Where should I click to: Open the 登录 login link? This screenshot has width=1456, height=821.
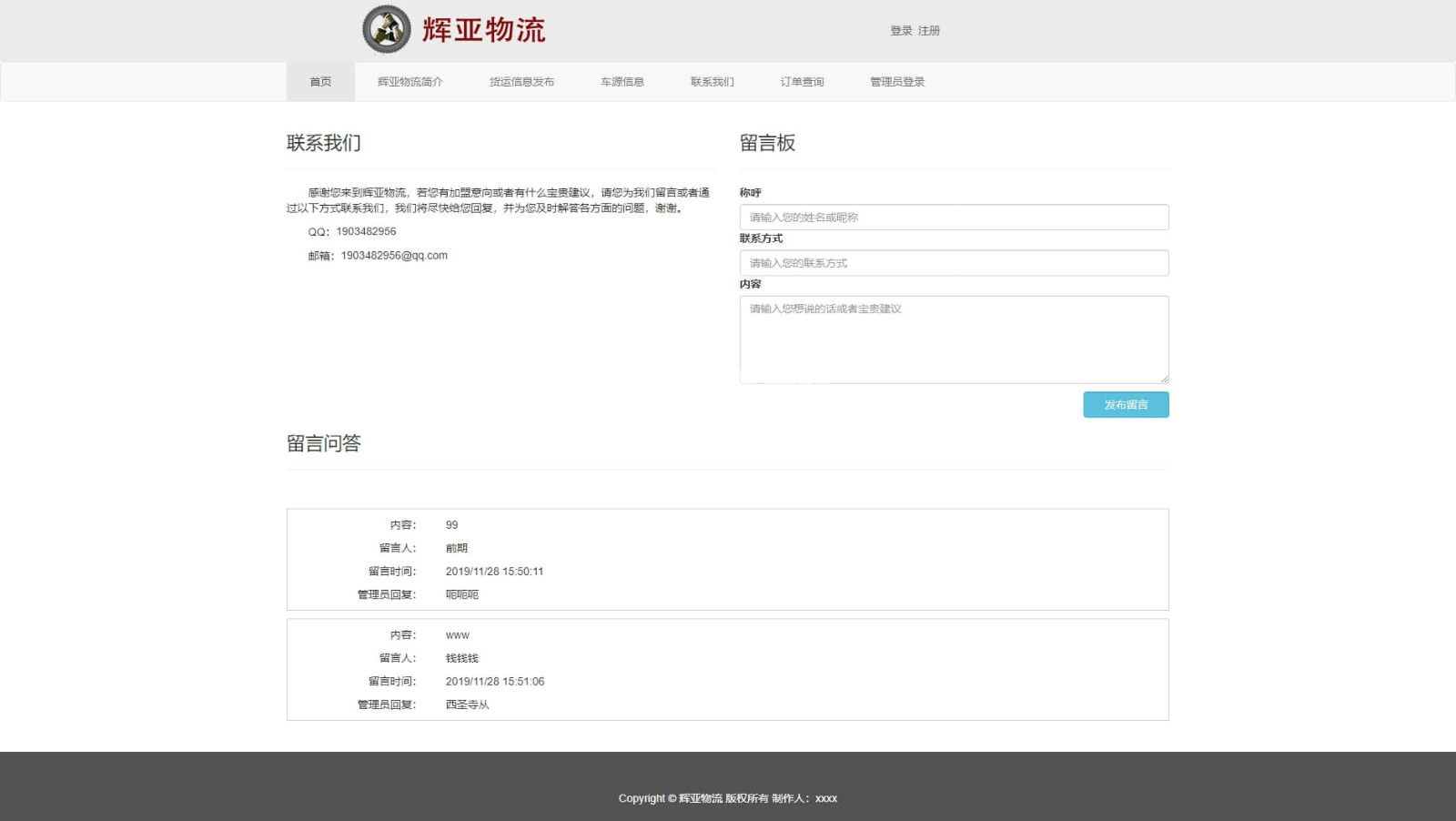(x=901, y=31)
